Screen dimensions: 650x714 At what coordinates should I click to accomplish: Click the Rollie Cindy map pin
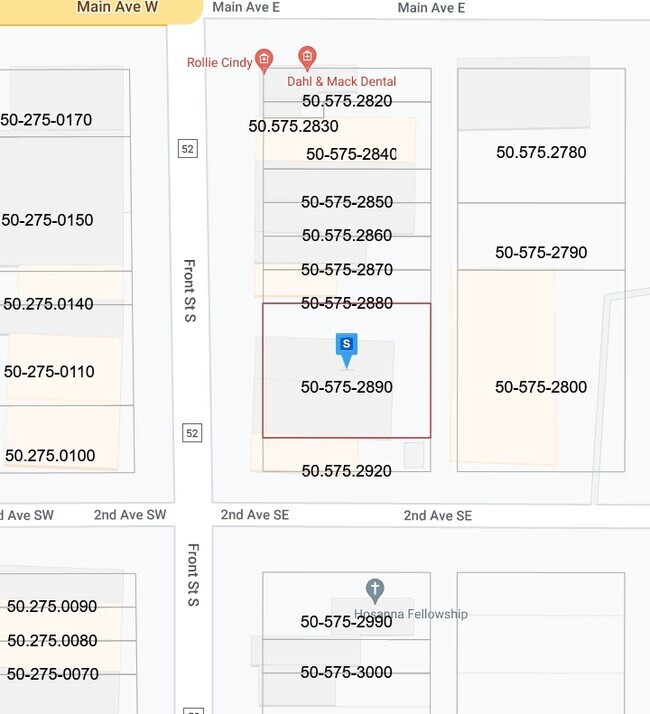pyautogui.click(x=264, y=60)
